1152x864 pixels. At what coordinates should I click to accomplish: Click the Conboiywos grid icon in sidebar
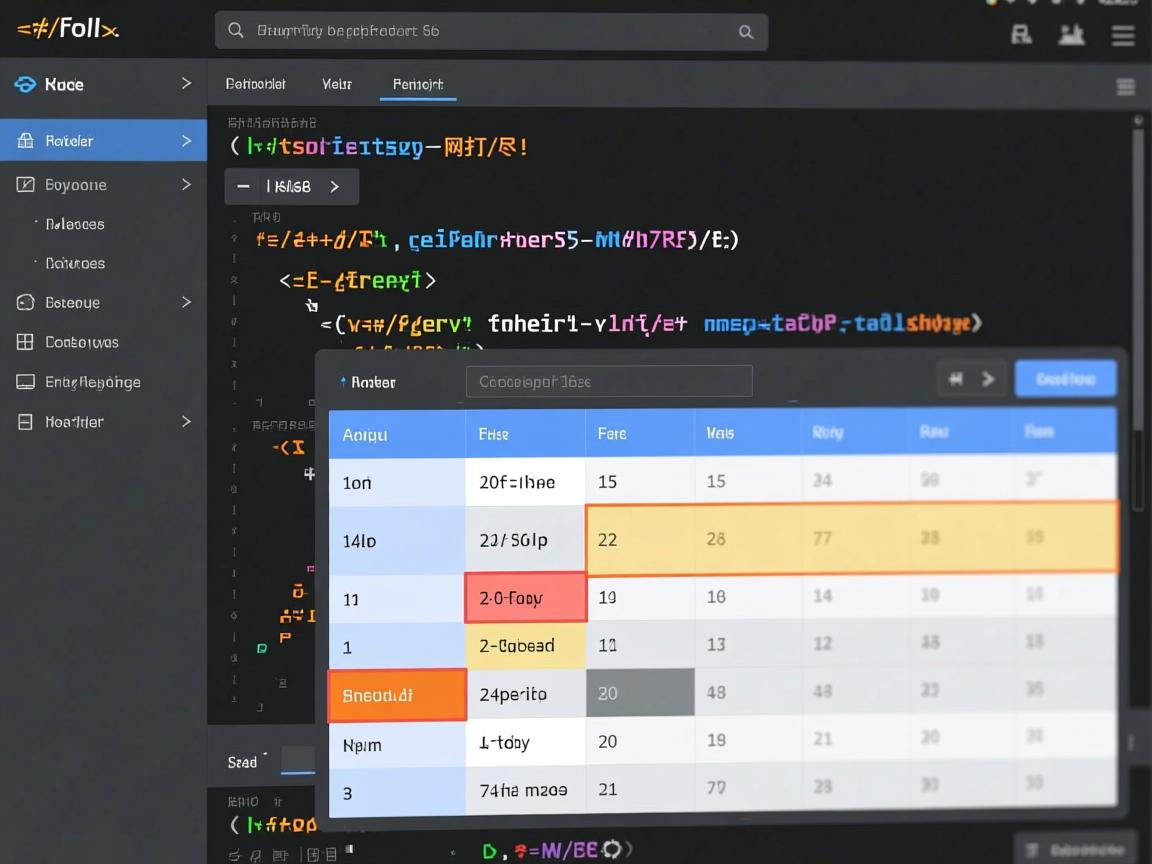pos(25,342)
